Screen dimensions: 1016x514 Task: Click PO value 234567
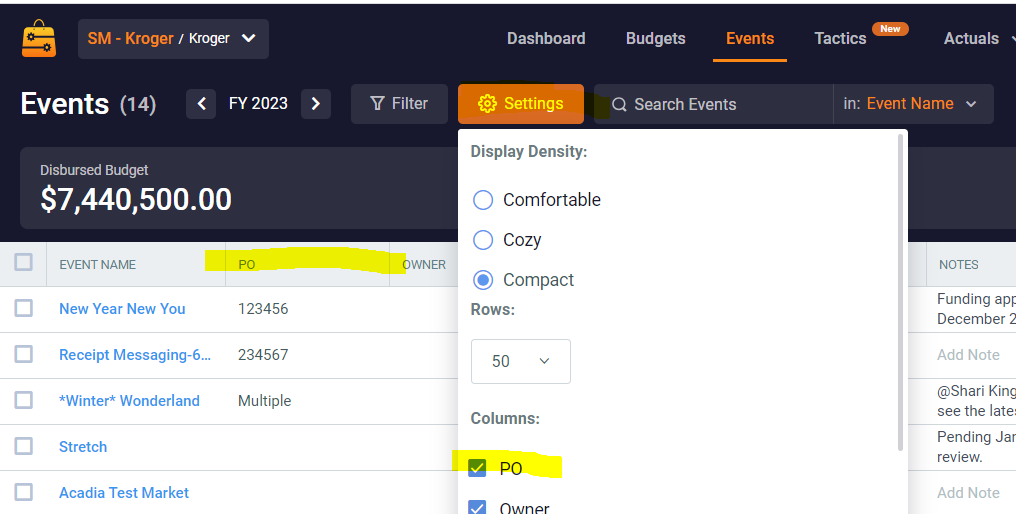(263, 355)
